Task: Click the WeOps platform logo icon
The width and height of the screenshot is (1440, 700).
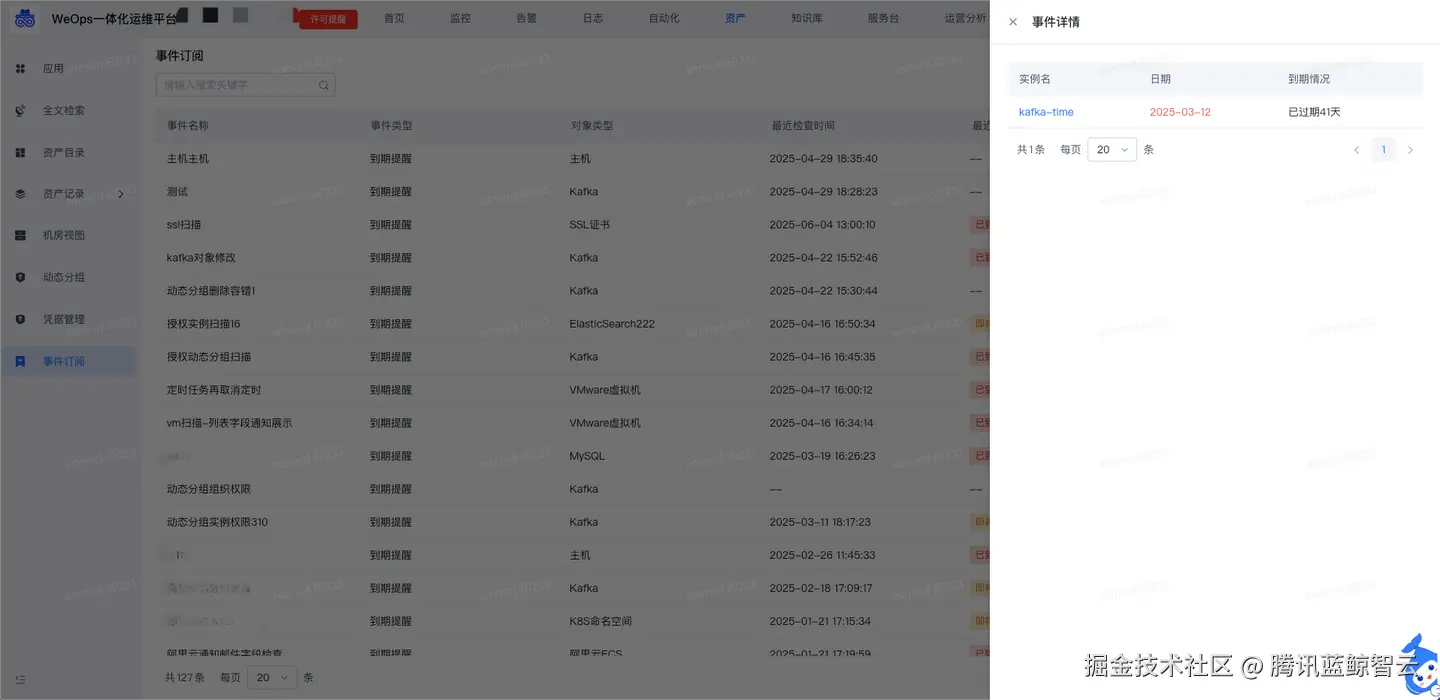Action: [25, 18]
